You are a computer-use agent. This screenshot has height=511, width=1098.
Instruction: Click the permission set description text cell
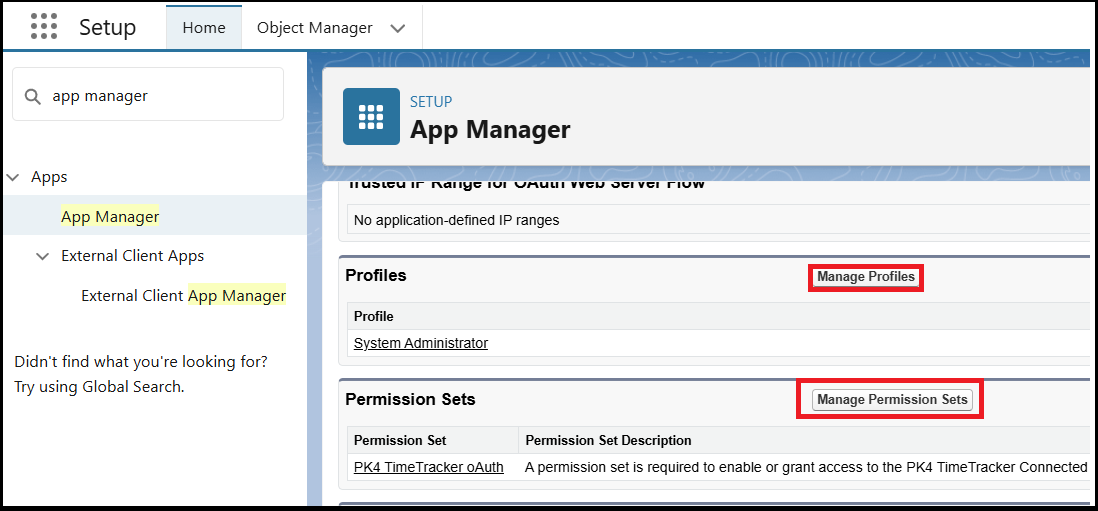tap(806, 468)
